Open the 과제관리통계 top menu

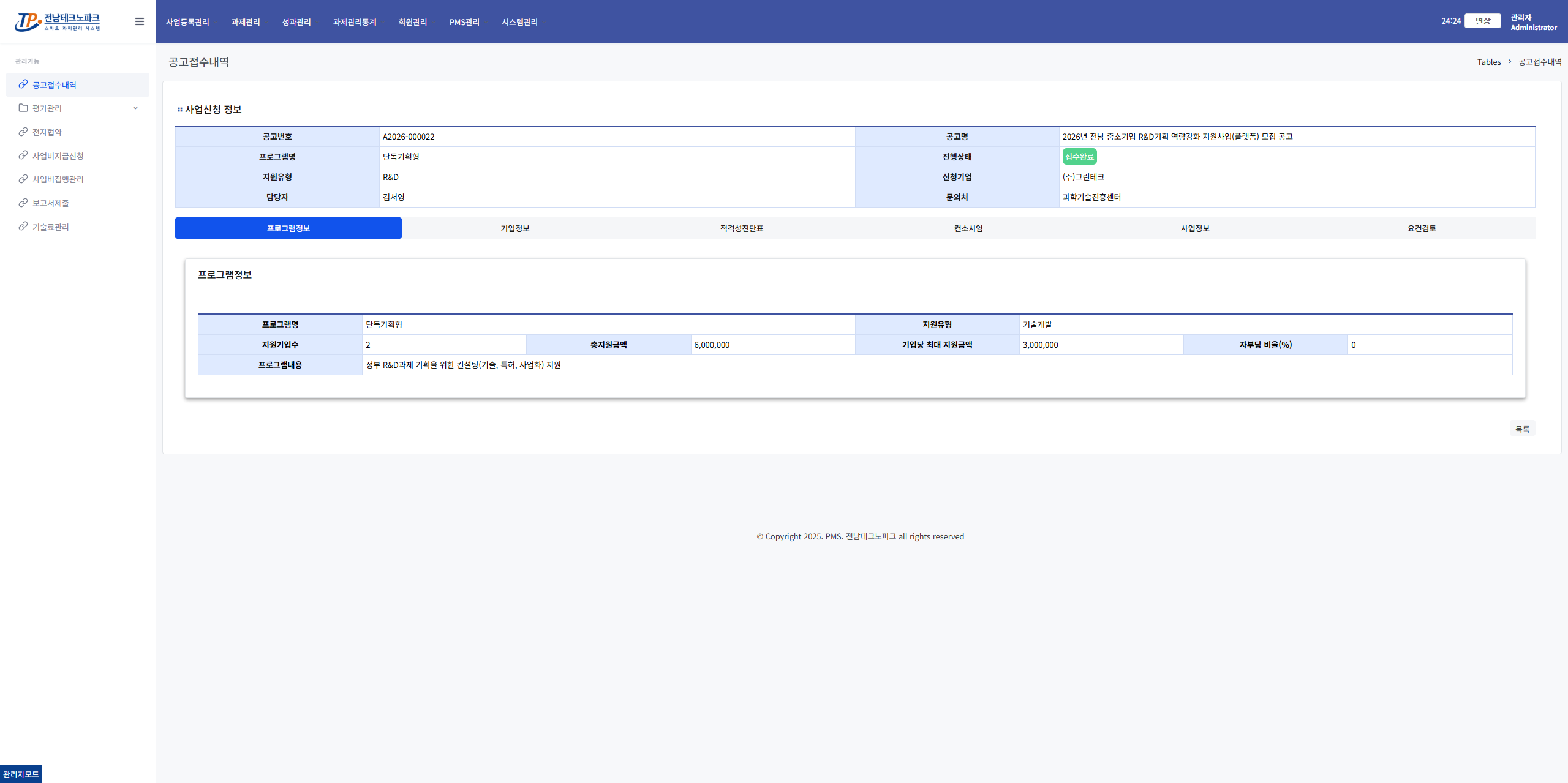[355, 22]
